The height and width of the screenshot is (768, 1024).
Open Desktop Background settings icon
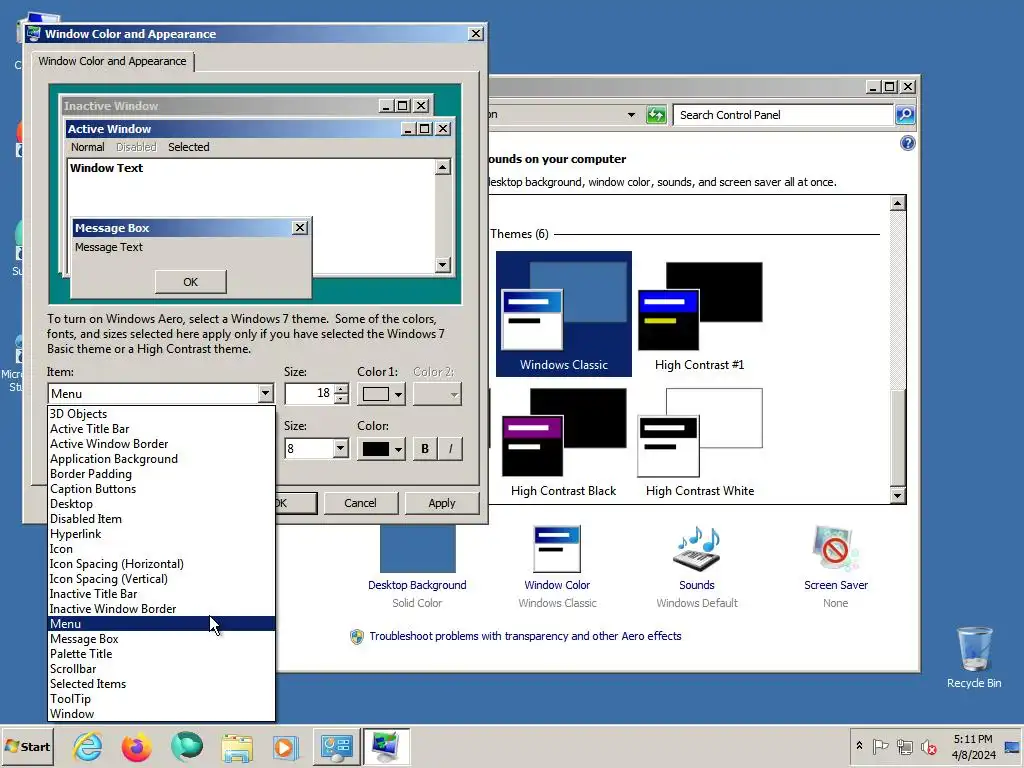(x=417, y=549)
